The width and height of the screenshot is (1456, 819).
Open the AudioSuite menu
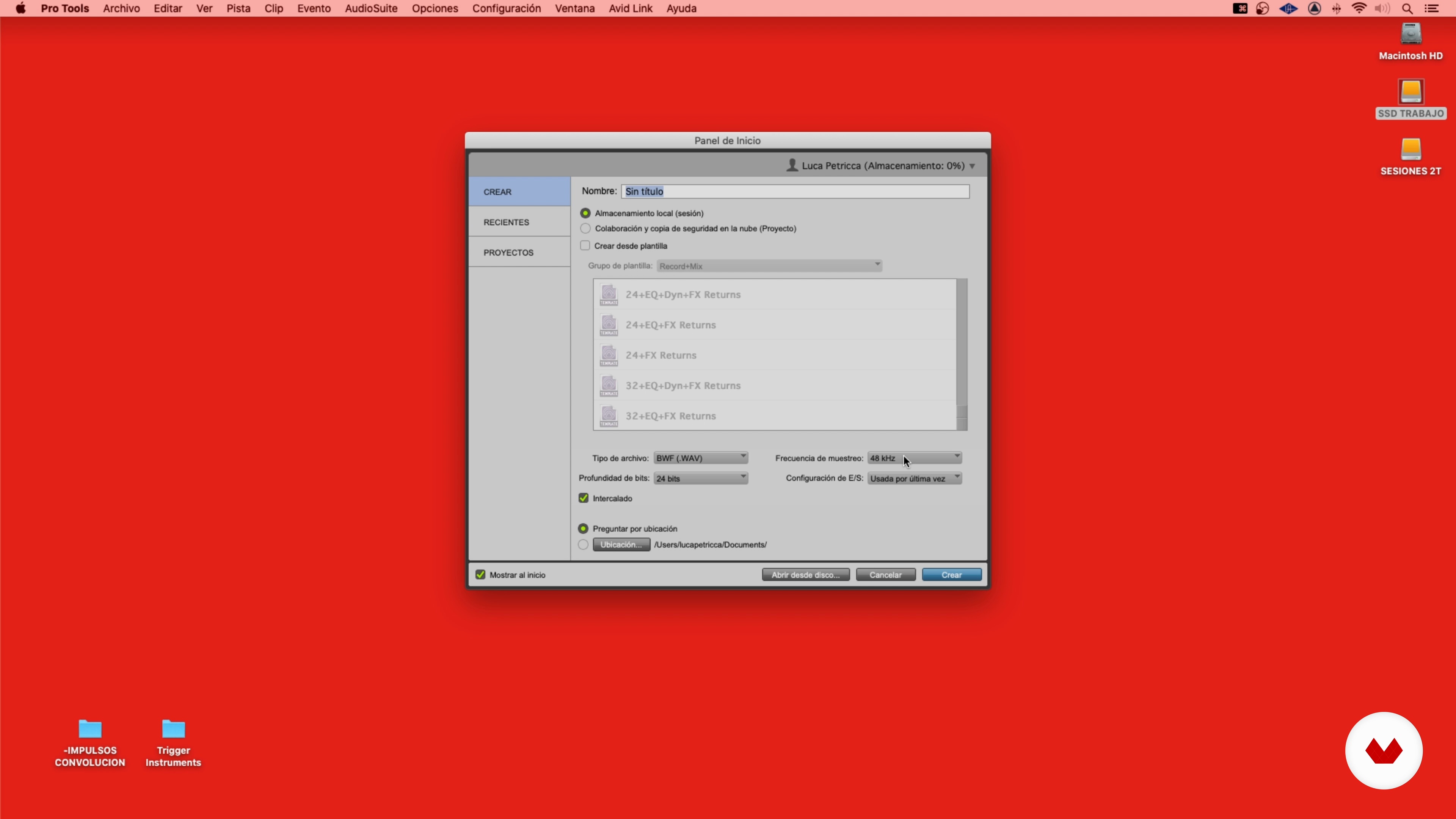click(371, 8)
